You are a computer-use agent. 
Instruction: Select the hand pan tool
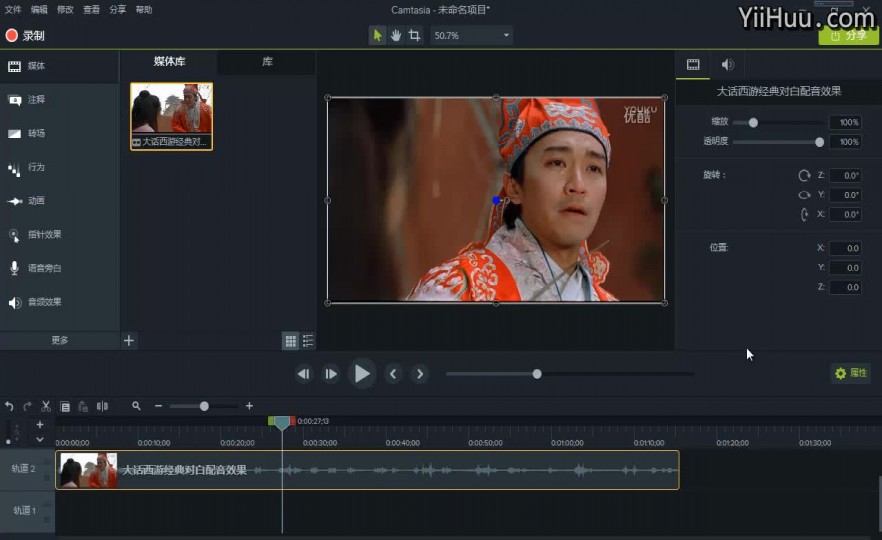[x=396, y=35]
